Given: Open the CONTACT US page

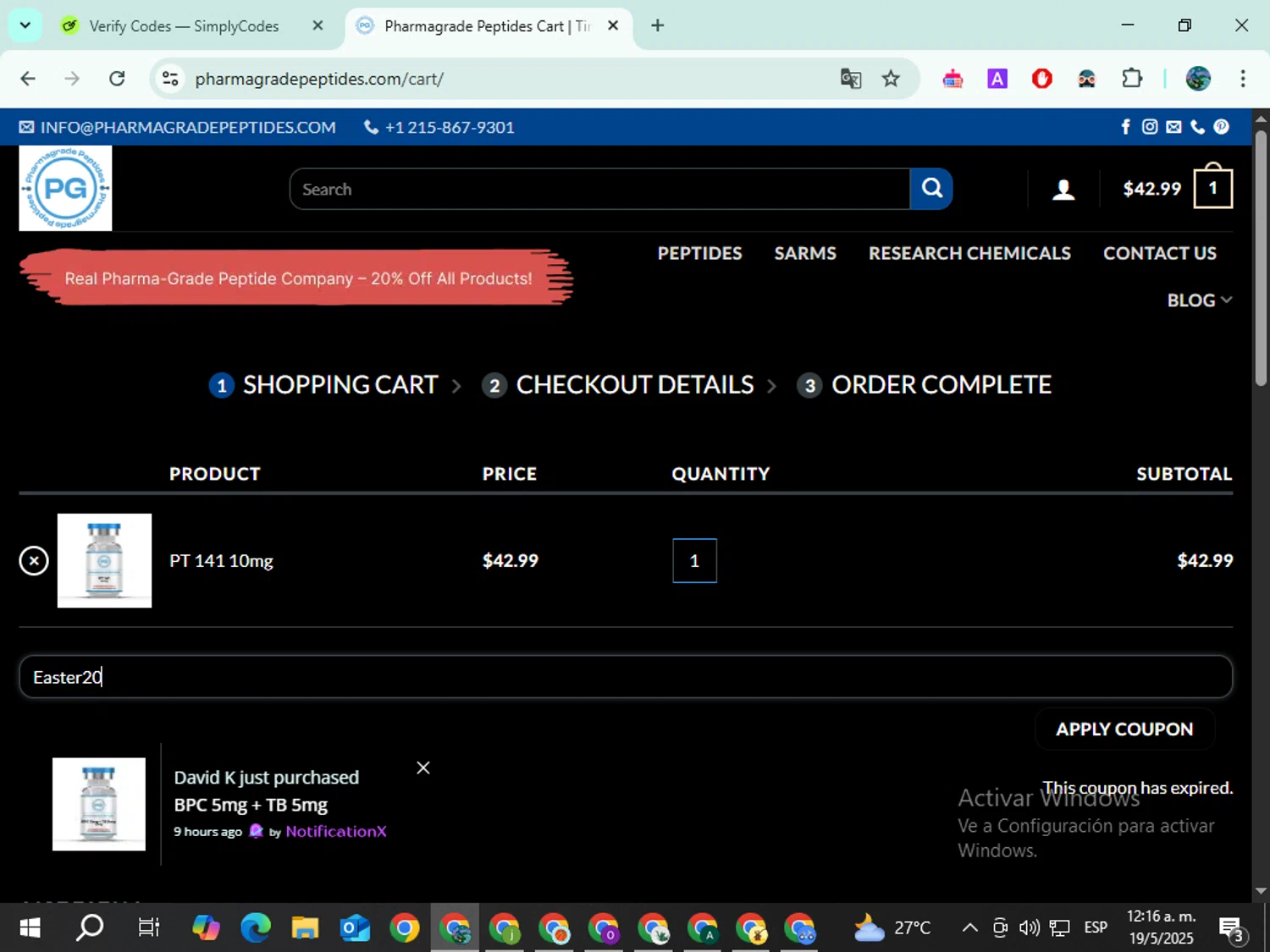Looking at the screenshot, I should coord(1159,253).
